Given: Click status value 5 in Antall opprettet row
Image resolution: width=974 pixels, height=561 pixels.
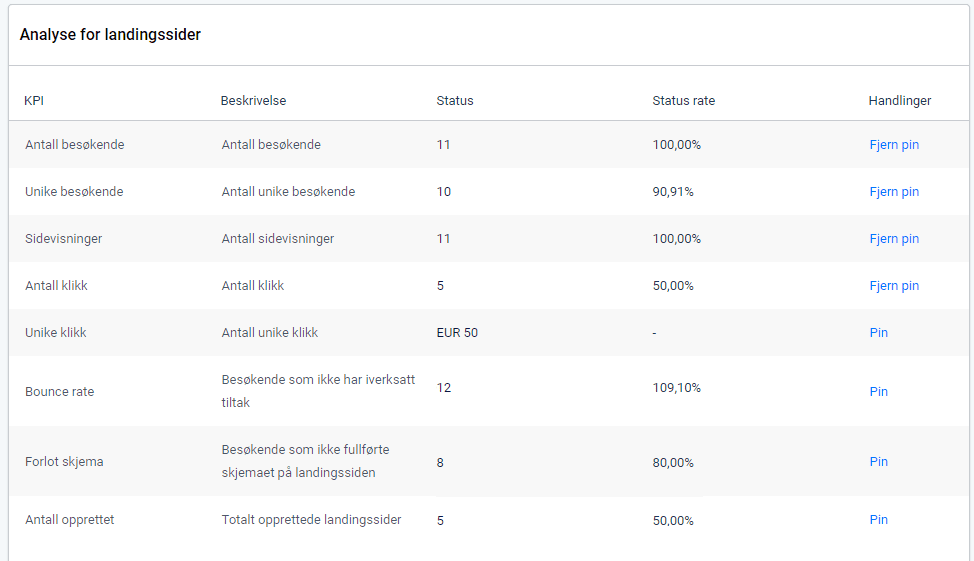Looking at the screenshot, I should pos(440,521).
